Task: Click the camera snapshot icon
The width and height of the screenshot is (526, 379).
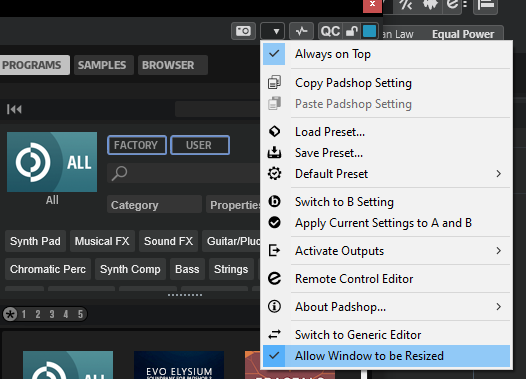Action: click(x=243, y=32)
